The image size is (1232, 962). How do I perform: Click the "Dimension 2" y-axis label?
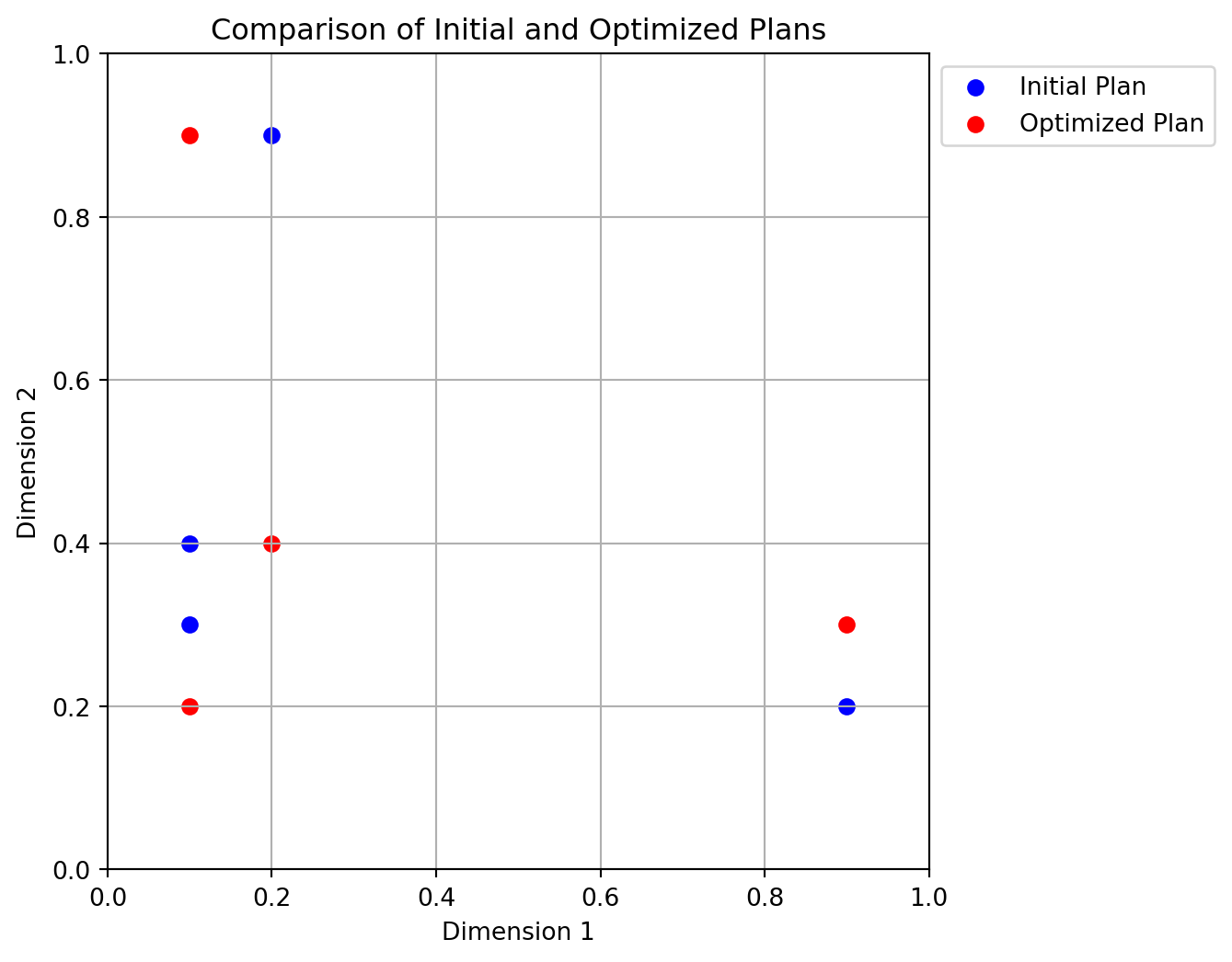tap(28, 462)
